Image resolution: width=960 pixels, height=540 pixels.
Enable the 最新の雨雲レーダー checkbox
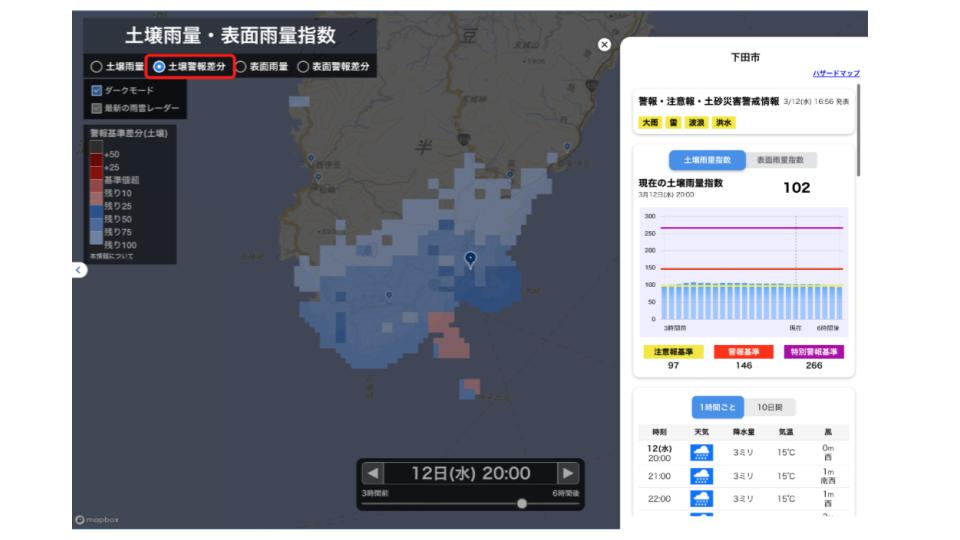click(x=97, y=108)
